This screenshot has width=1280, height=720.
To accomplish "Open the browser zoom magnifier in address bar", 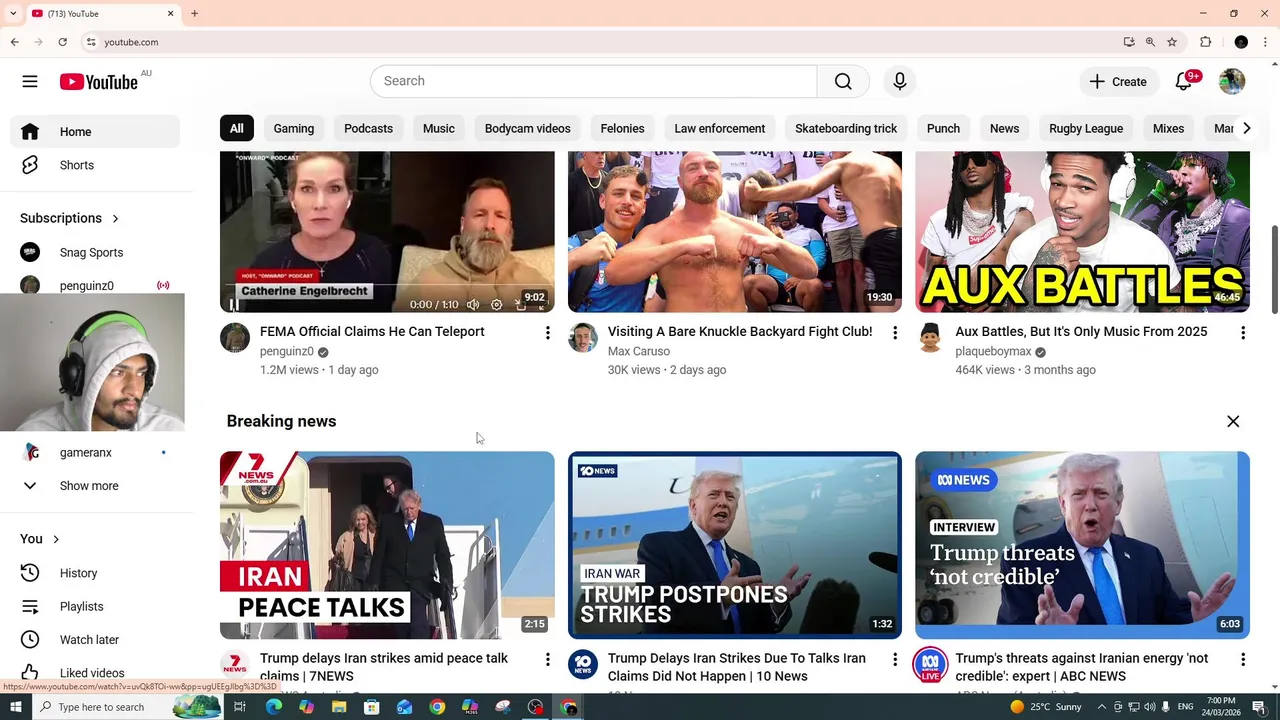I will (x=1150, y=42).
